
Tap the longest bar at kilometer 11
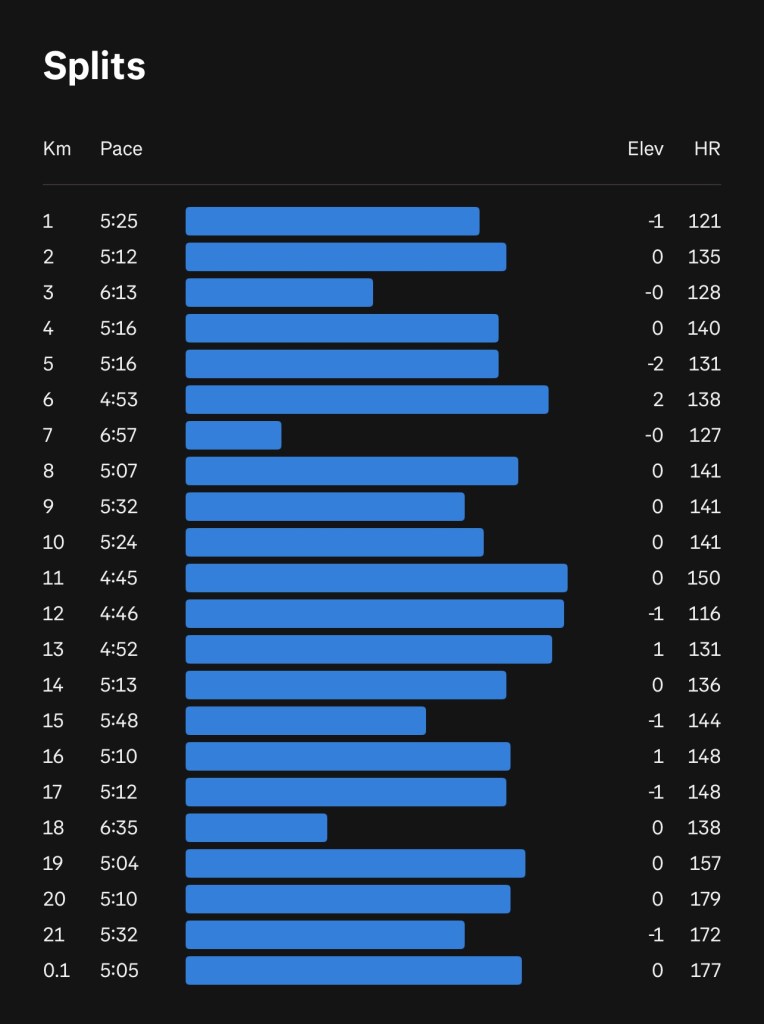tap(376, 578)
